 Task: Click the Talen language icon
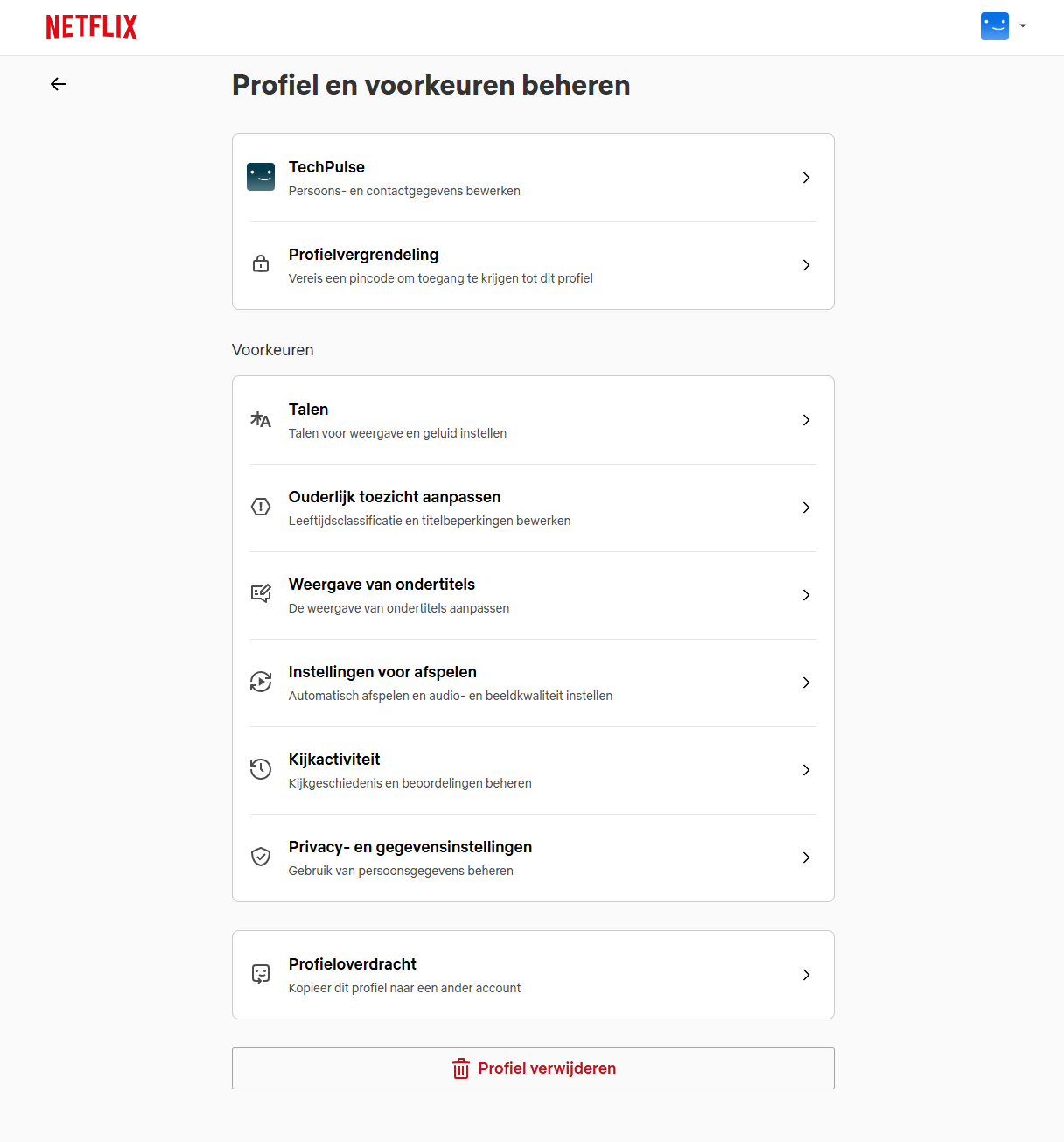pyautogui.click(x=261, y=419)
